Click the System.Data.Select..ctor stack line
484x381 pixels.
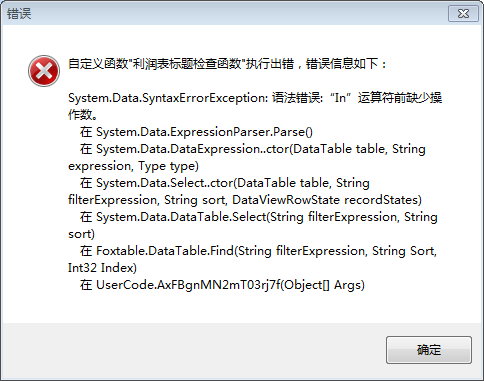[225, 183]
